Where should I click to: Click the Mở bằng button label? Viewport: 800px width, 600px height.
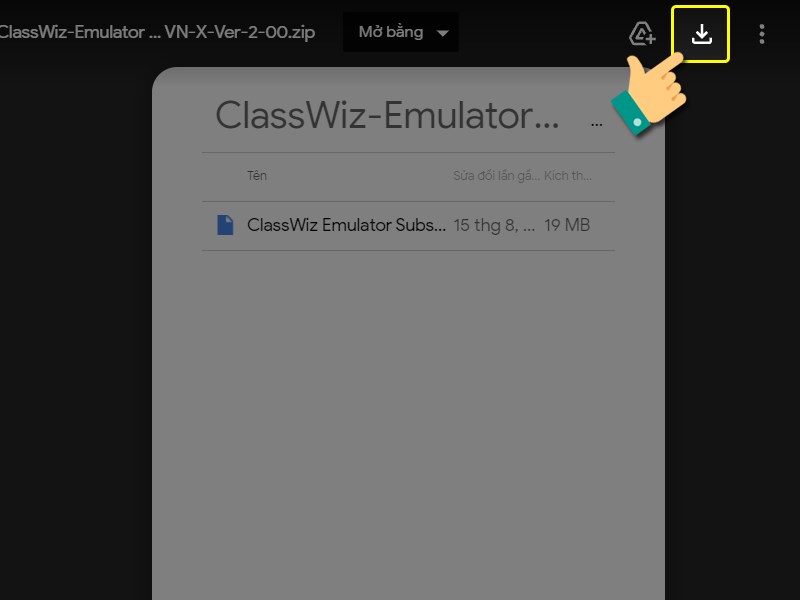[391, 32]
